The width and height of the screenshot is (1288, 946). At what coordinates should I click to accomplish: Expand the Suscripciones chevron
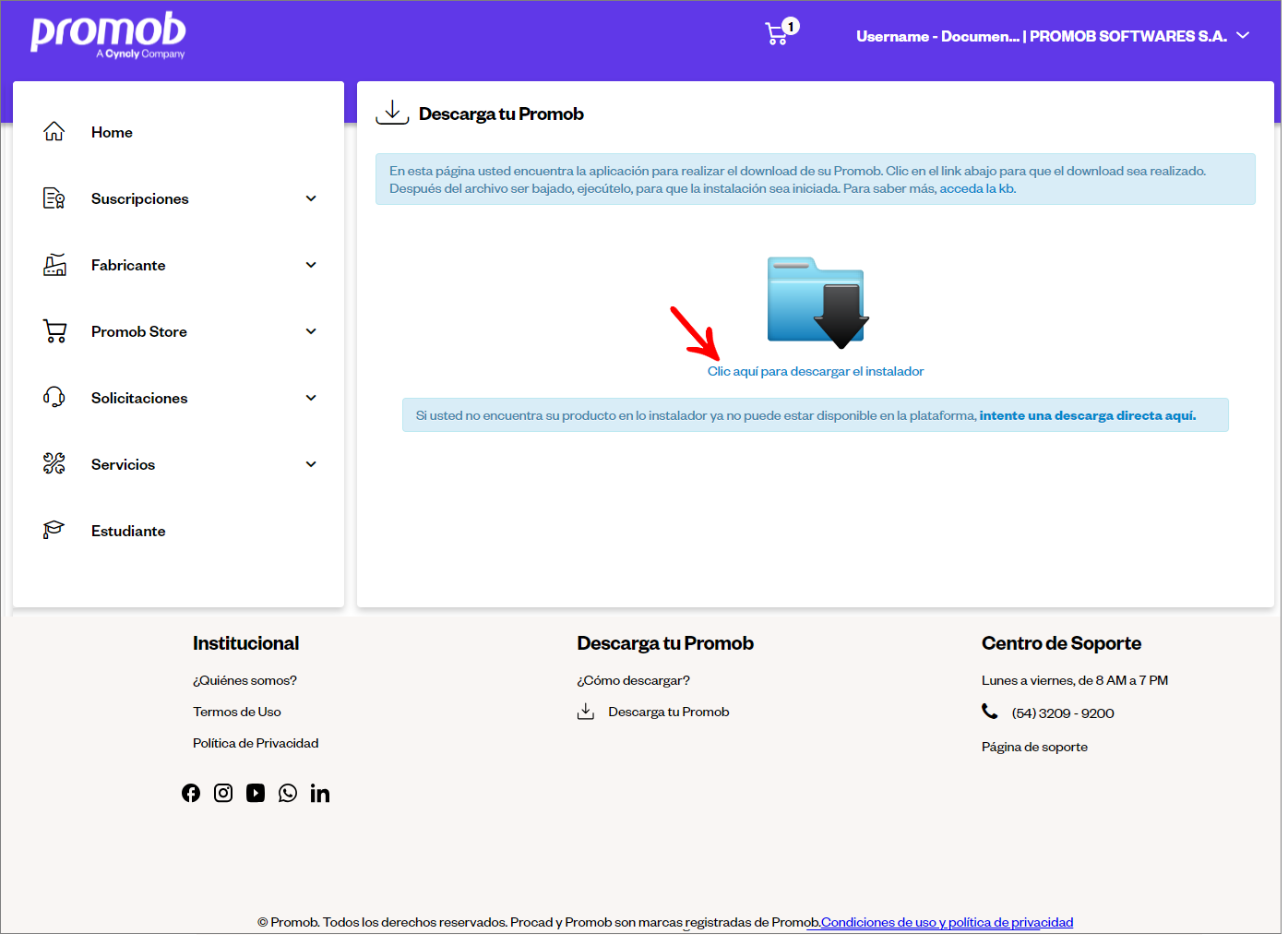311,198
